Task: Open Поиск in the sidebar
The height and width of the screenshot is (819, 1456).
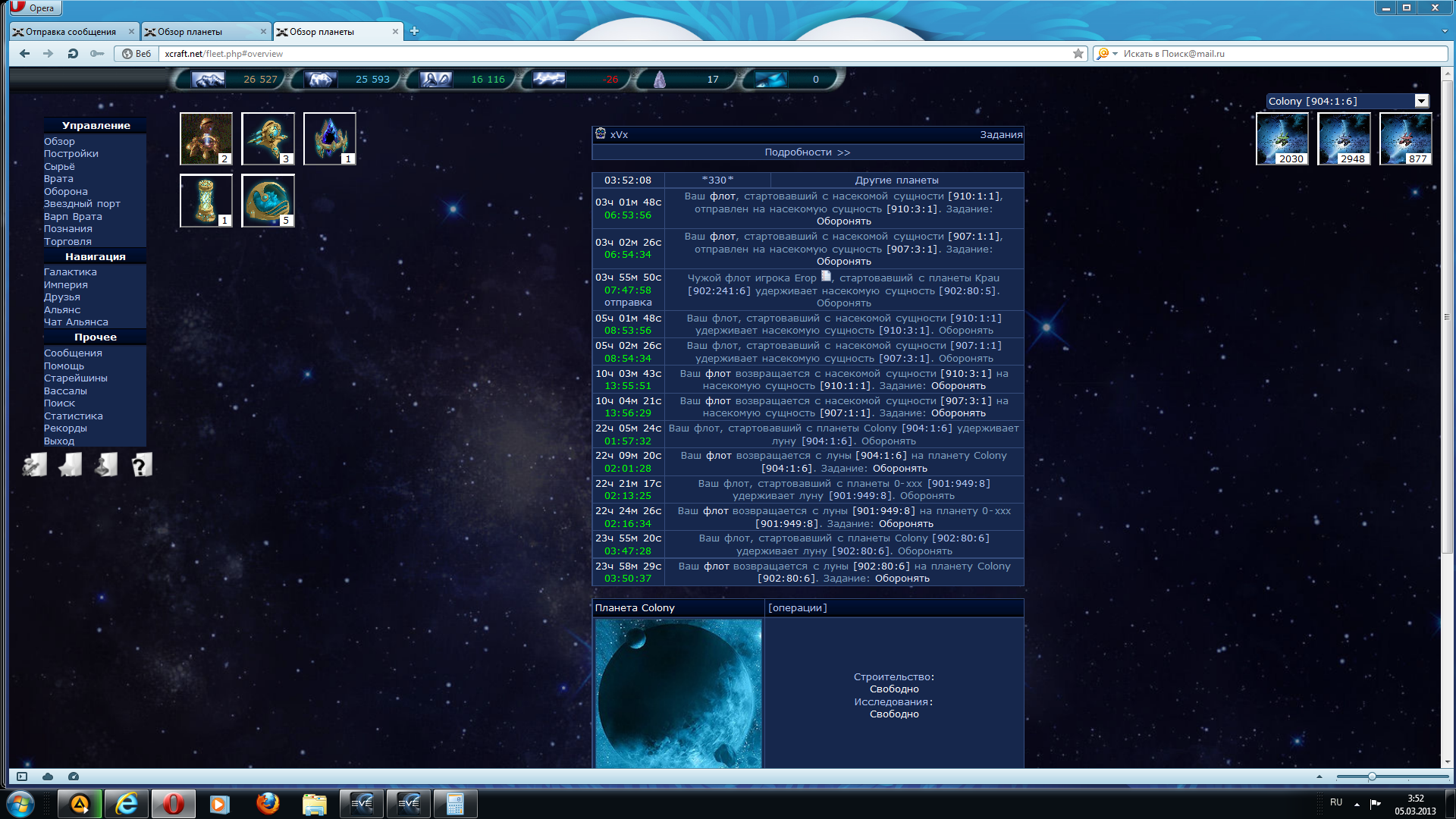Action: (x=59, y=403)
